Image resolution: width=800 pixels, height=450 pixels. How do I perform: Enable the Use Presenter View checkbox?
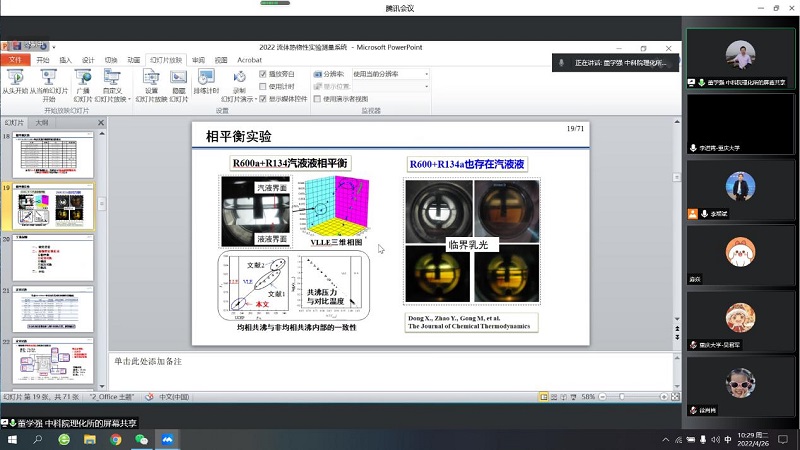point(317,98)
